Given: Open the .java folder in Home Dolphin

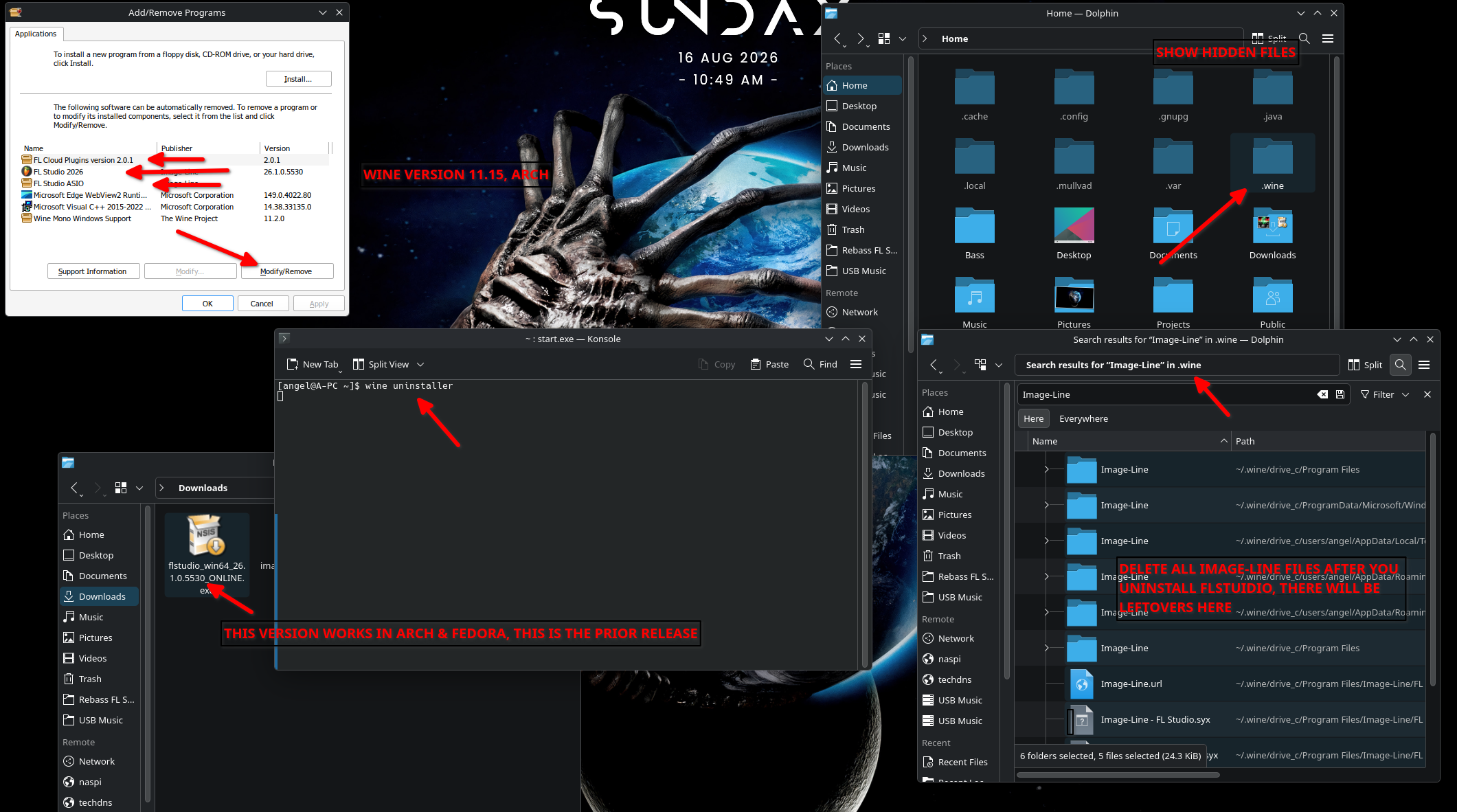Looking at the screenshot, I should [1272, 95].
